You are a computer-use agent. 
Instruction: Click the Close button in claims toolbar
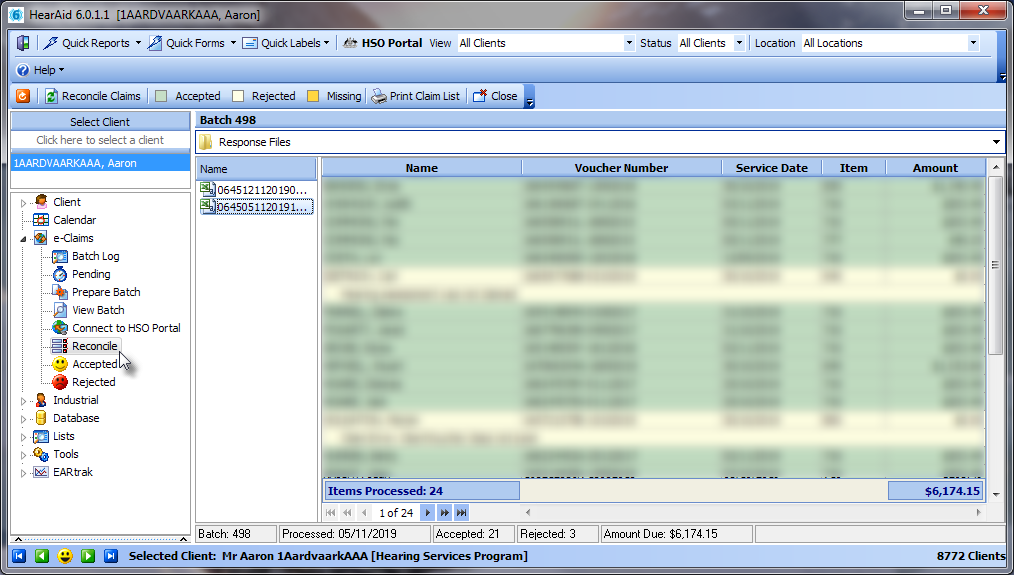tap(495, 96)
